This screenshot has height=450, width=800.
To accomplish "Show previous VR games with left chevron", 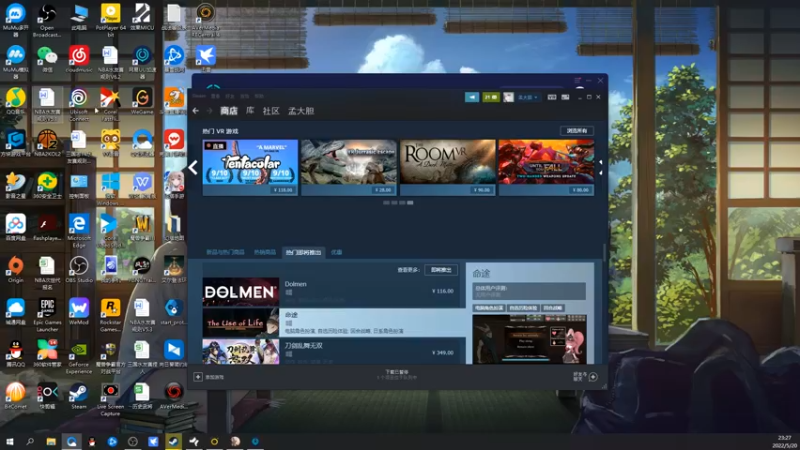I will tap(193, 167).
